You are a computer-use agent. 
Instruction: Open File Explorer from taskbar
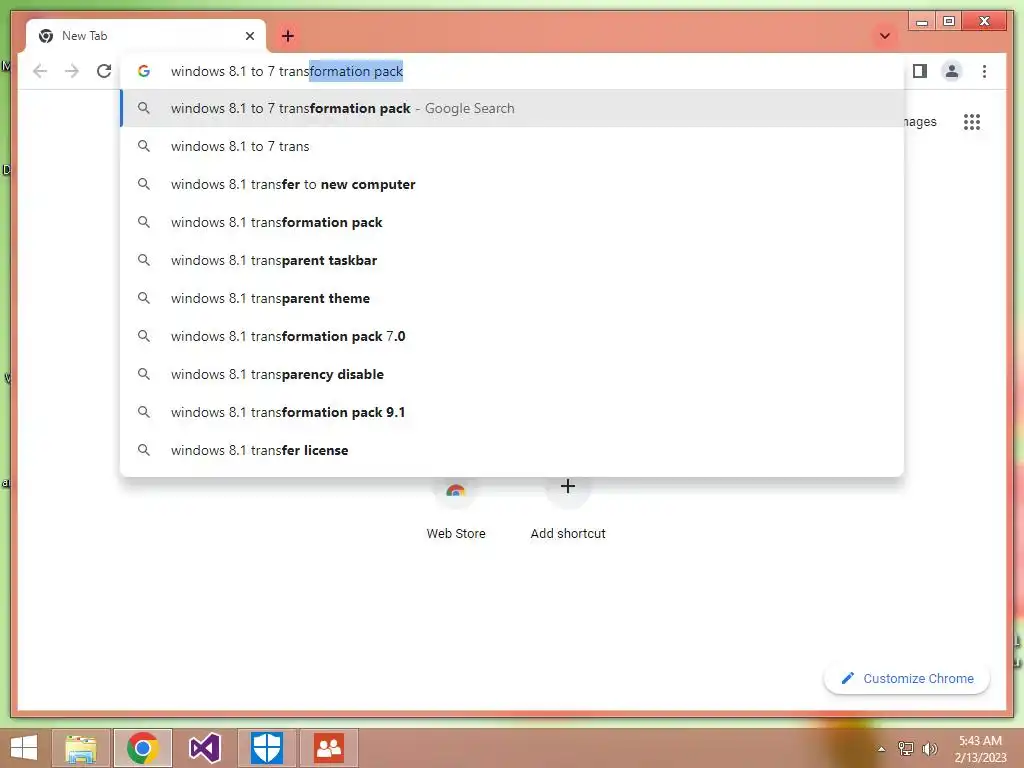(81, 748)
